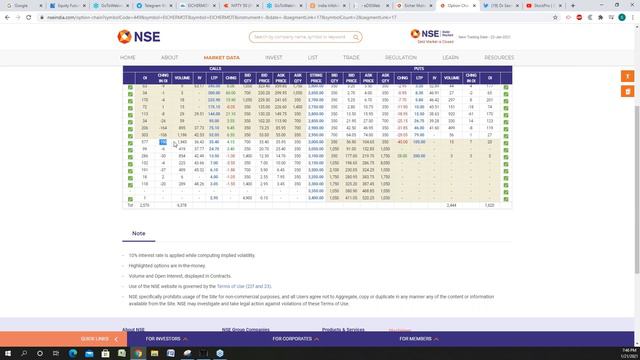Open the Mail app on the taskbar
Image resolution: width=640 pixels, height=360 pixels.
point(89,353)
